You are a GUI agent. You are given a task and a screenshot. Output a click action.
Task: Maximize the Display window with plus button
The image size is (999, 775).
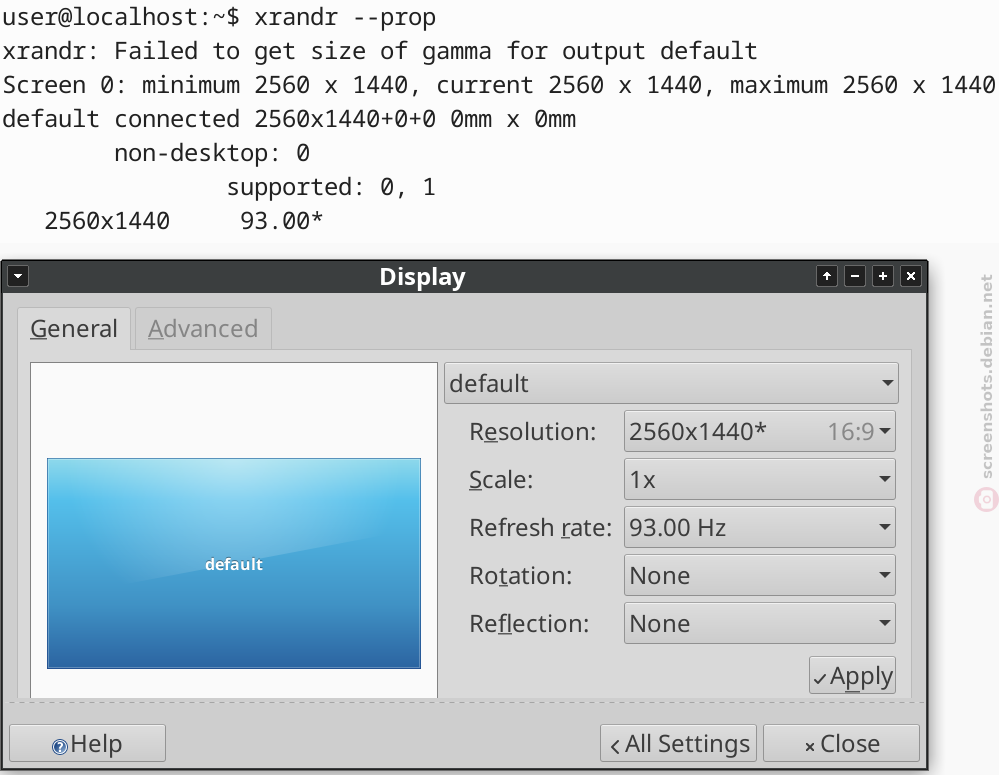[x=883, y=277]
